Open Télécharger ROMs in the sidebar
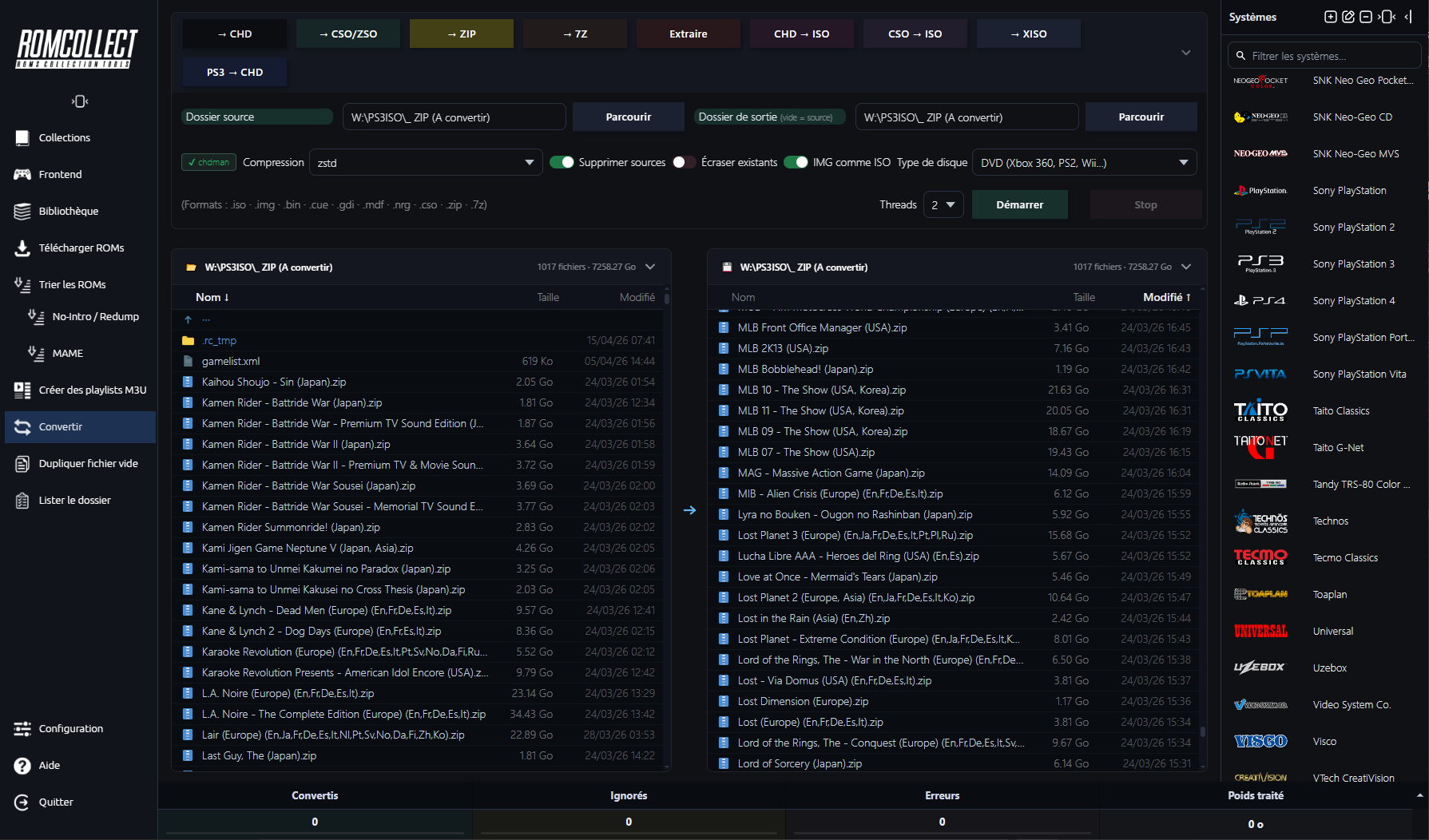The height and width of the screenshot is (840, 1429). pyautogui.click(x=81, y=248)
